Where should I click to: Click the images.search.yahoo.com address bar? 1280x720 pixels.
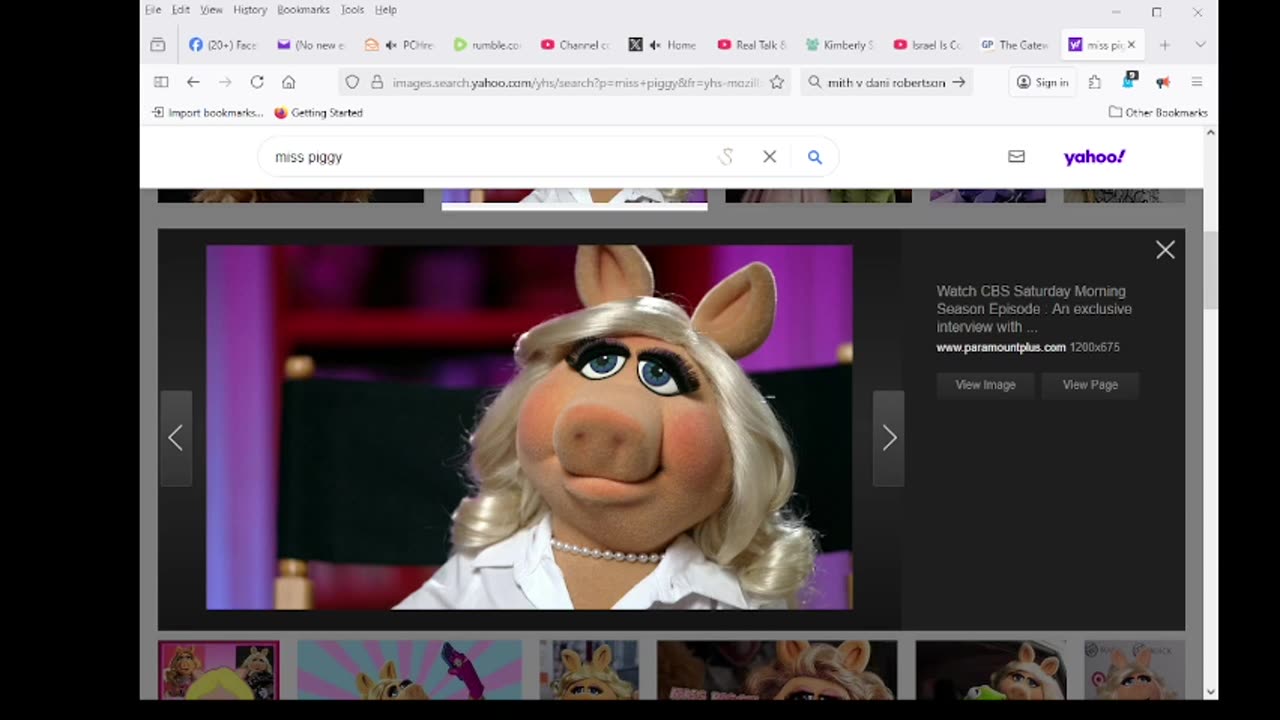[576, 82]
